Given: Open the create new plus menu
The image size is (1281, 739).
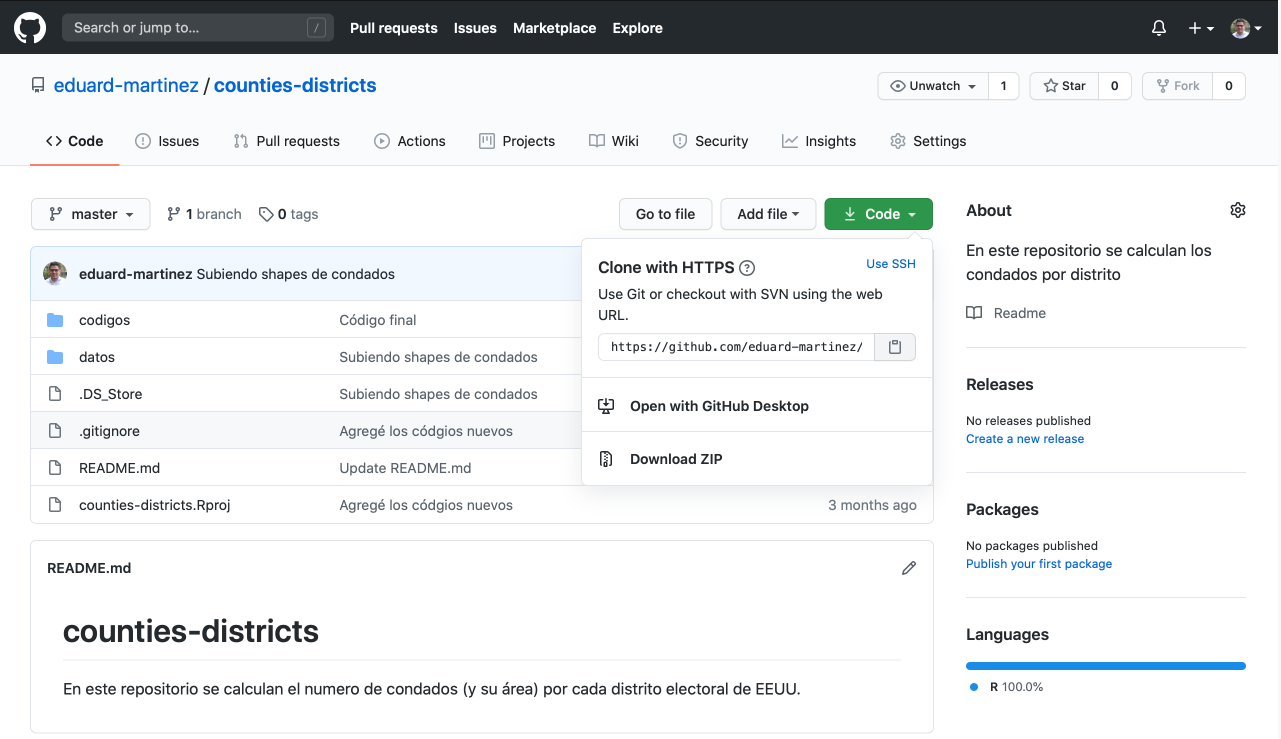Looking at the screenshot, I should coord(1201,28).
